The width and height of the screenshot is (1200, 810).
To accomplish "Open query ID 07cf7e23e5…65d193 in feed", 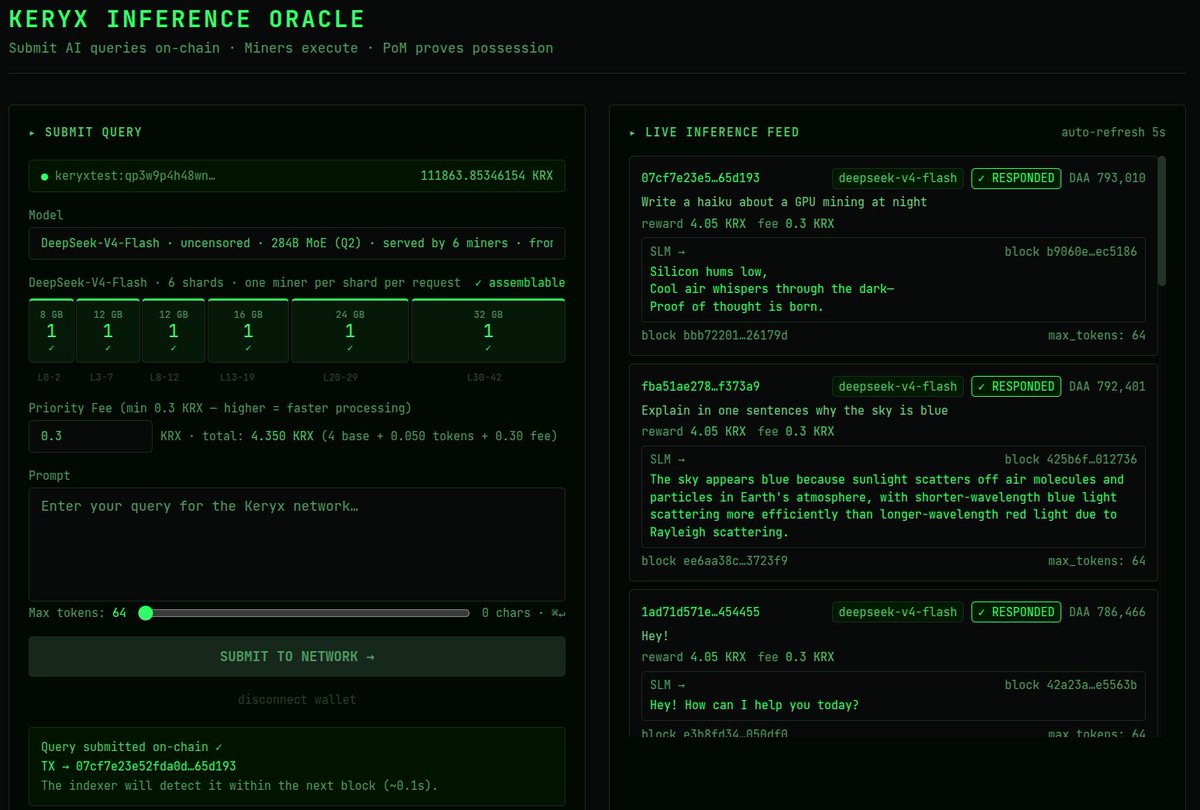I will pyautogui.click(x=700, y=178).
